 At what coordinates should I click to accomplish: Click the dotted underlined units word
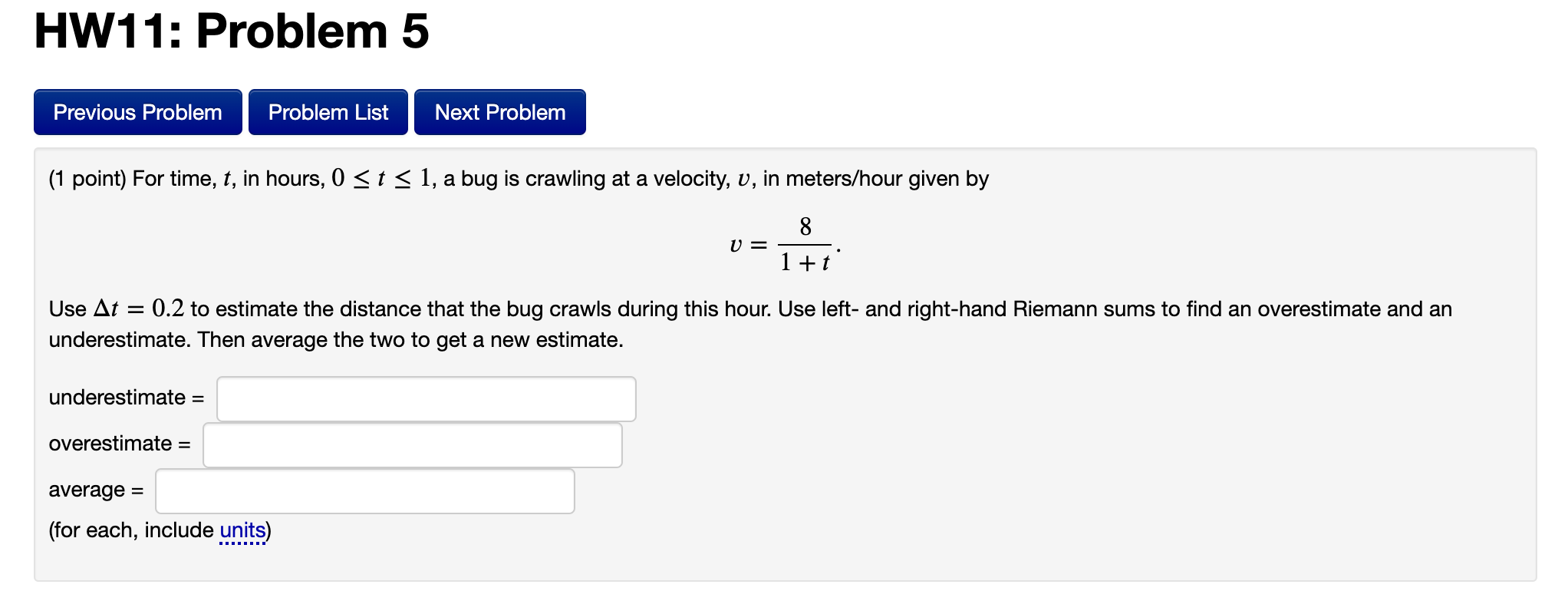click(242, 530)
